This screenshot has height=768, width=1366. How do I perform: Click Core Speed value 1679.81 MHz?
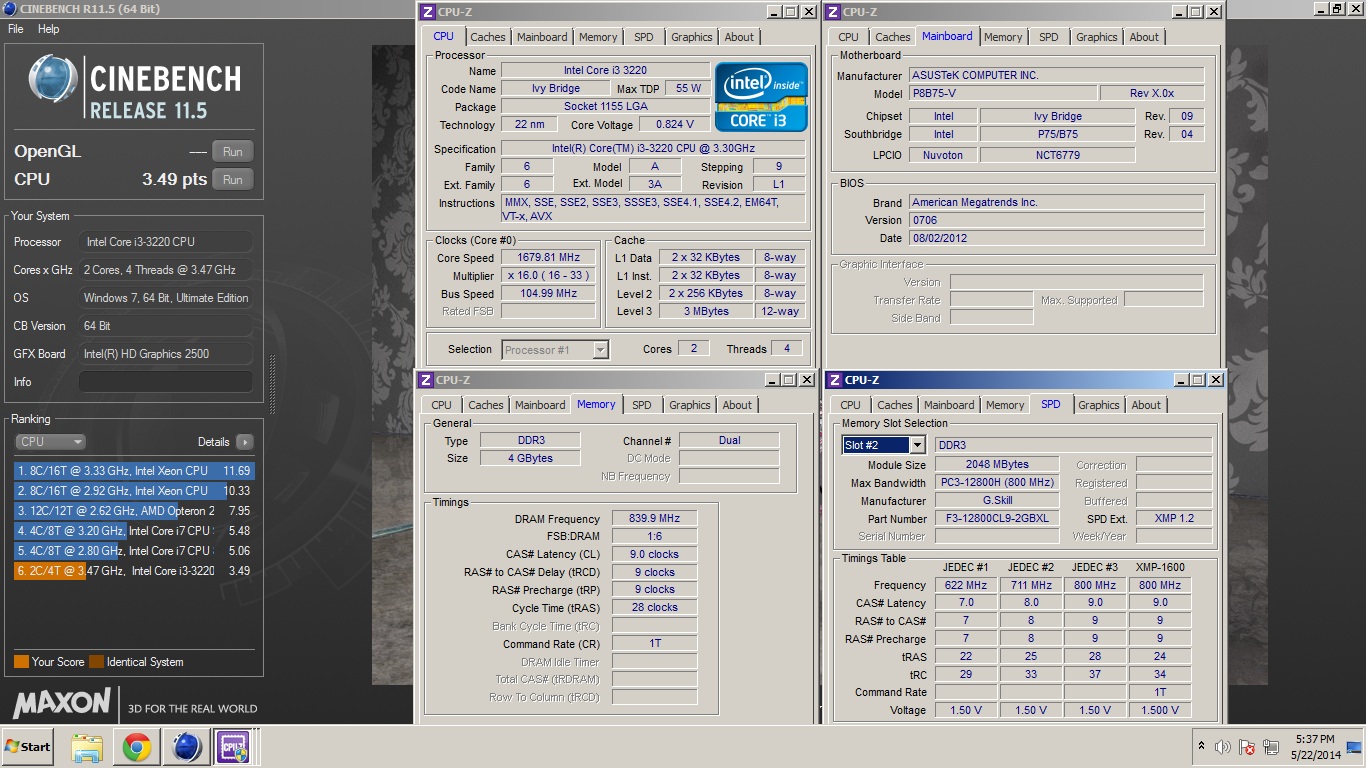coord(548,258)
